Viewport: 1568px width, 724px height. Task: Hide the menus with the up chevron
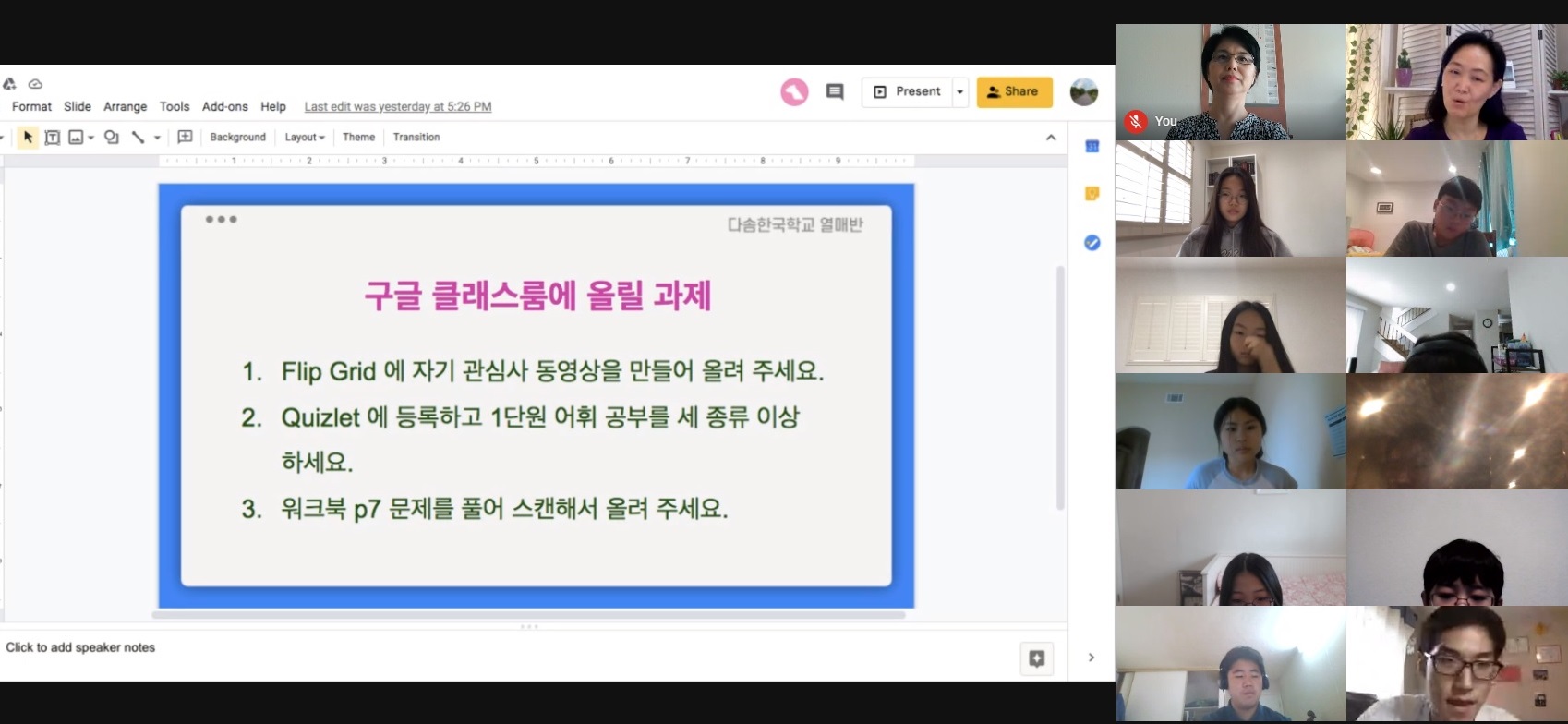coord(1051,138)
